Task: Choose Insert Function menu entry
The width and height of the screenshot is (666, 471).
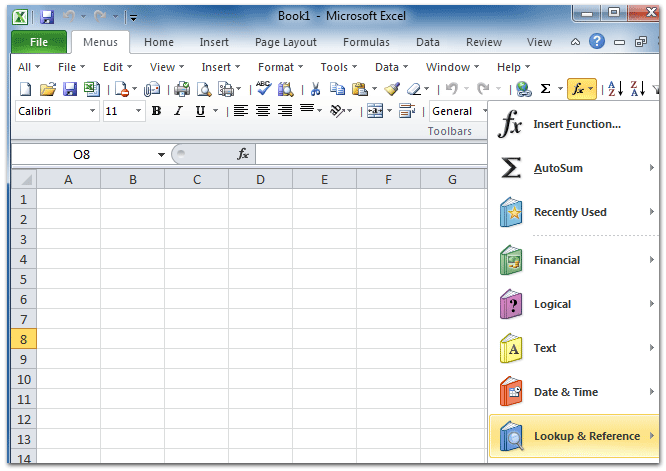Action: [573, 124]
